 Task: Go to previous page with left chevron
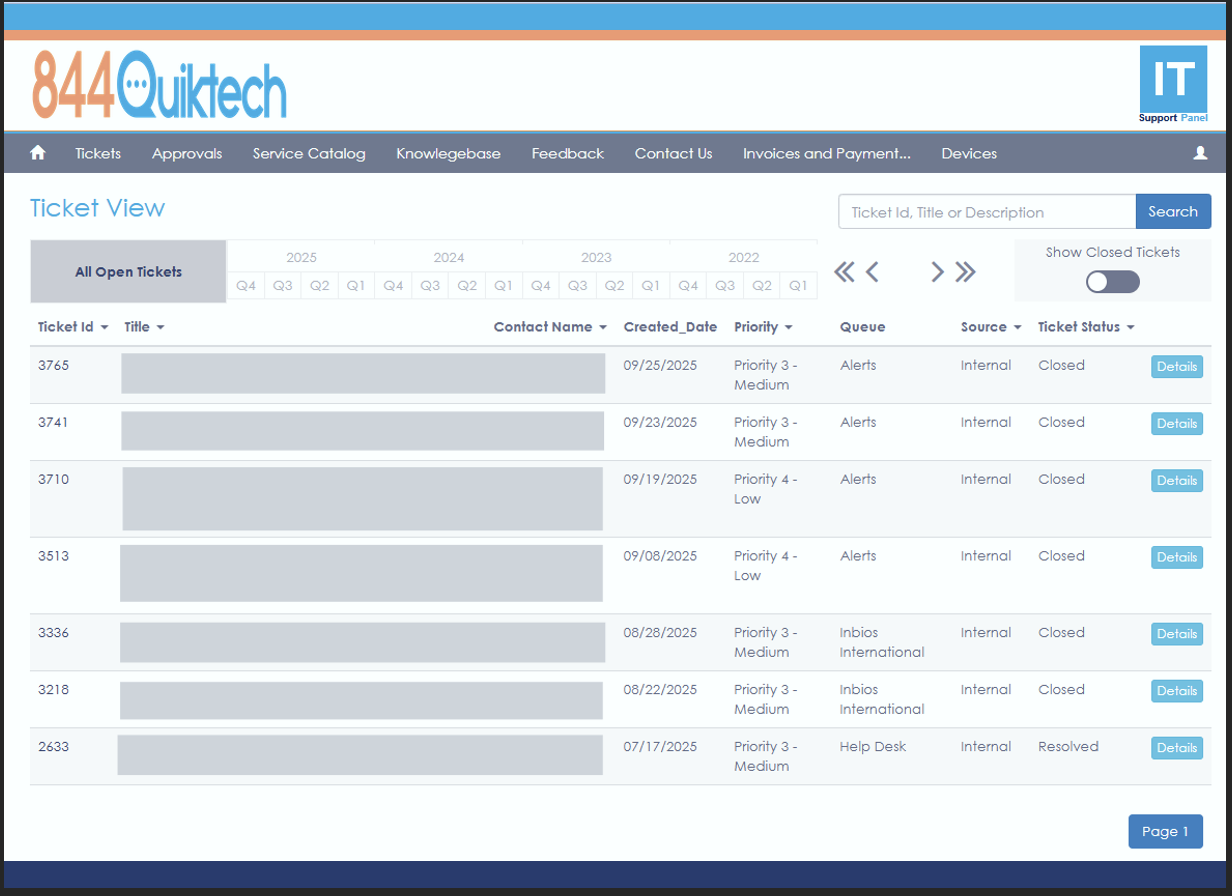tap(872, 272)
